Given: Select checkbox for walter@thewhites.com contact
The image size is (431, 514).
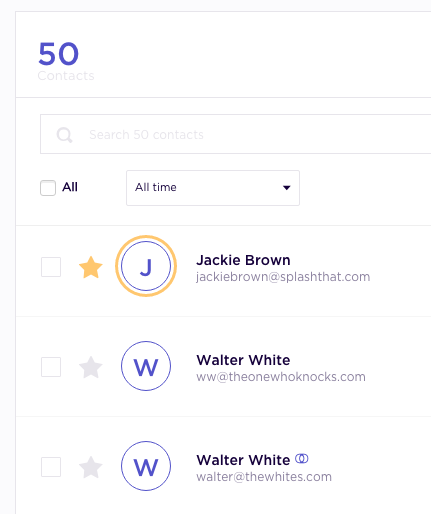Looking at the screenshot, I should click(51, 467).
